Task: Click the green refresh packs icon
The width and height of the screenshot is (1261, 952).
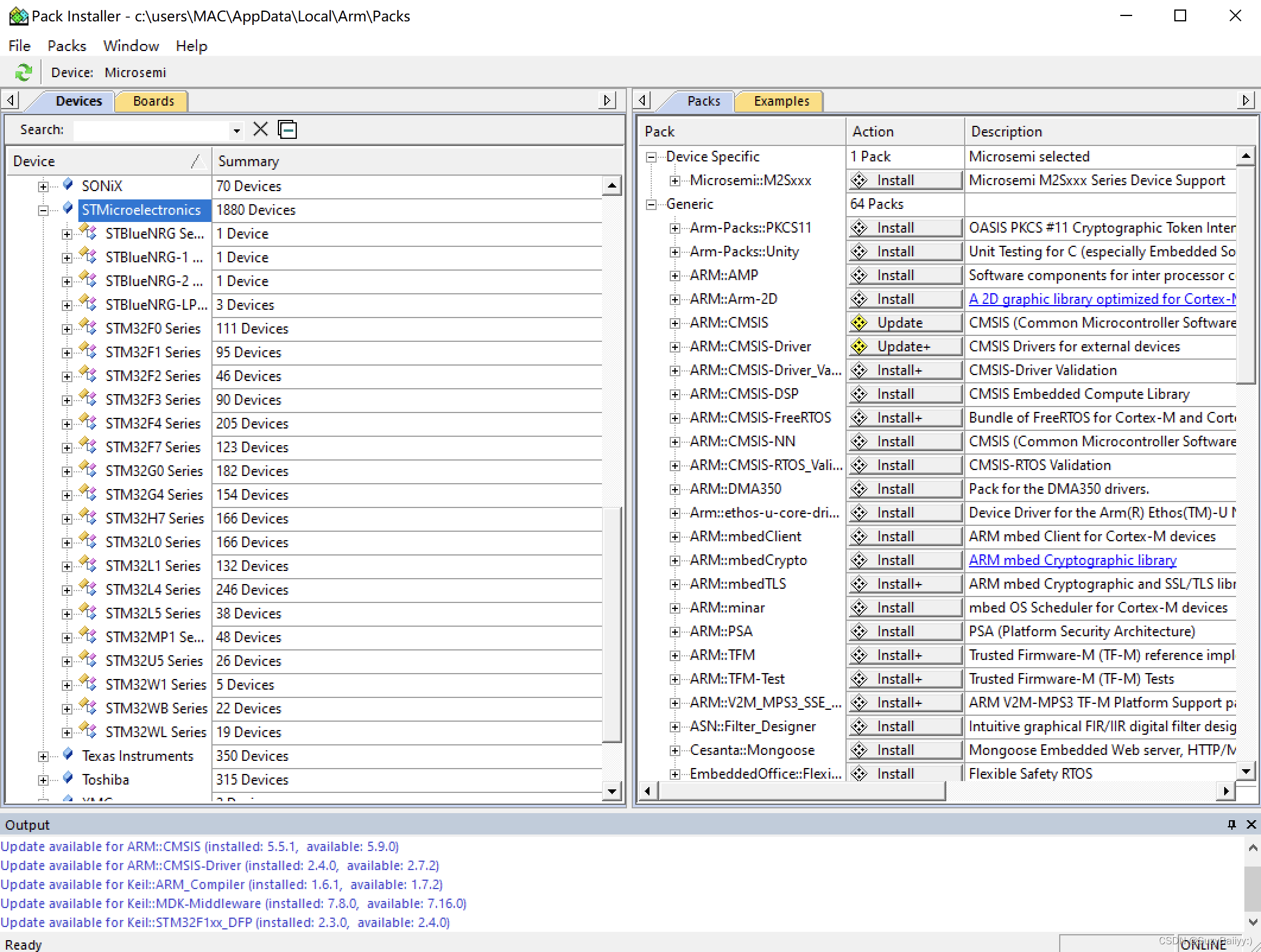Action: [23, 72]
